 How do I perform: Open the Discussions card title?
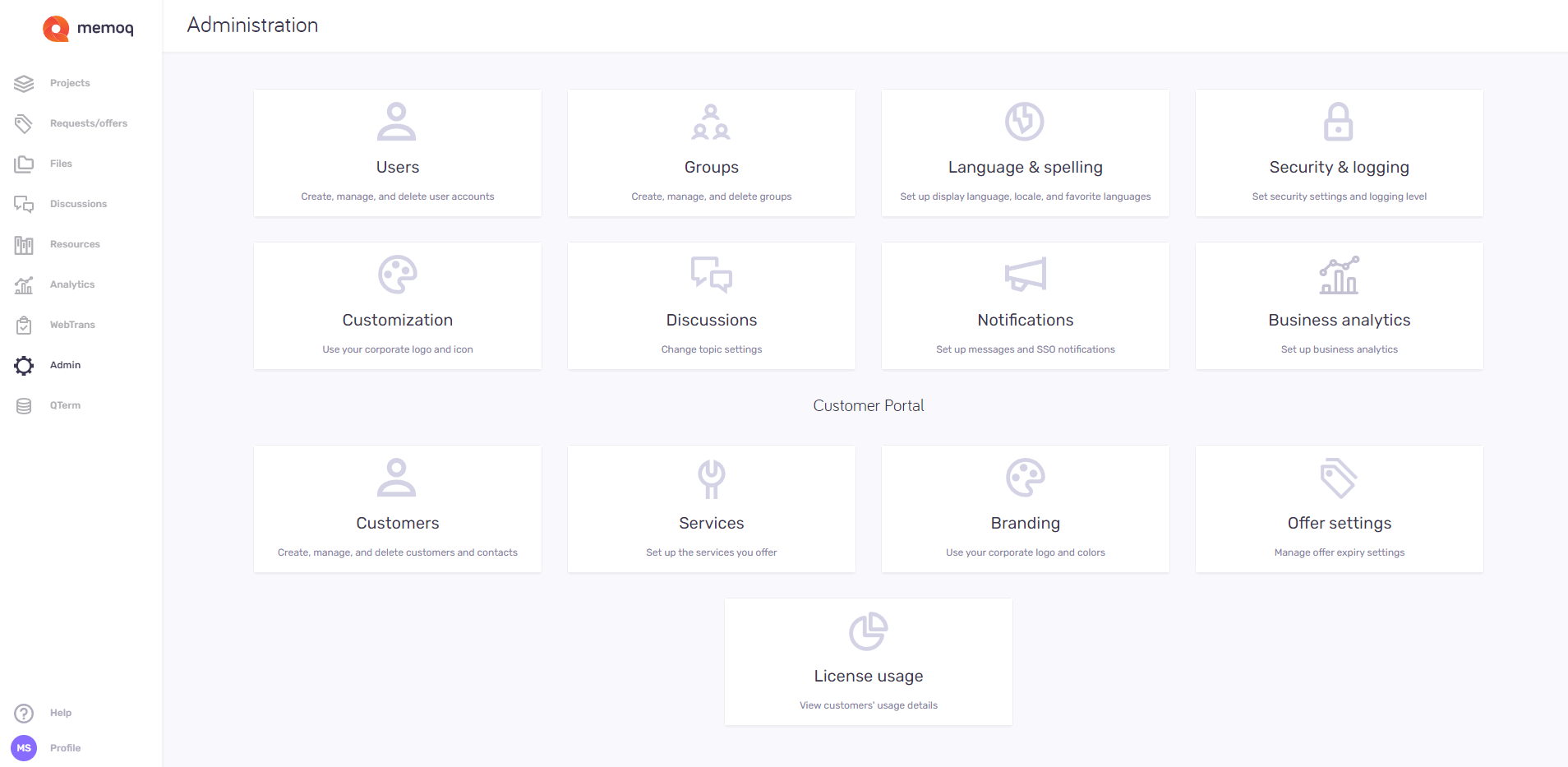(x=712, y=320)
